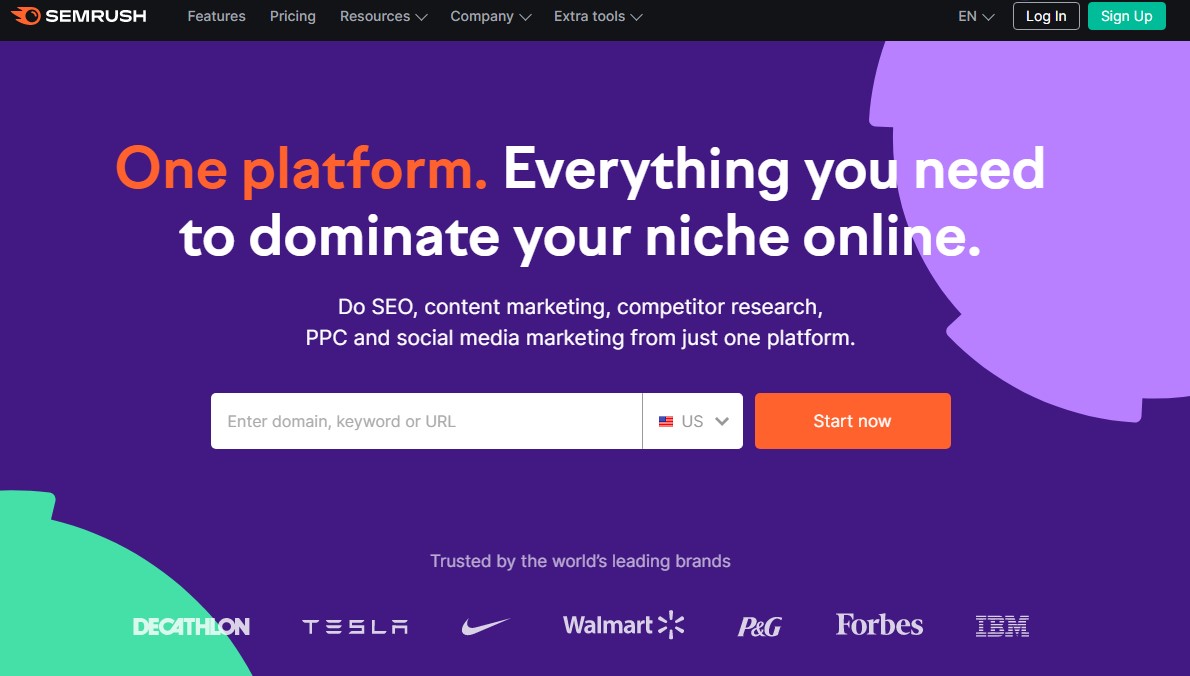Click the Tesla brand logo
The image size is (1190, 676).
(355, 624)
